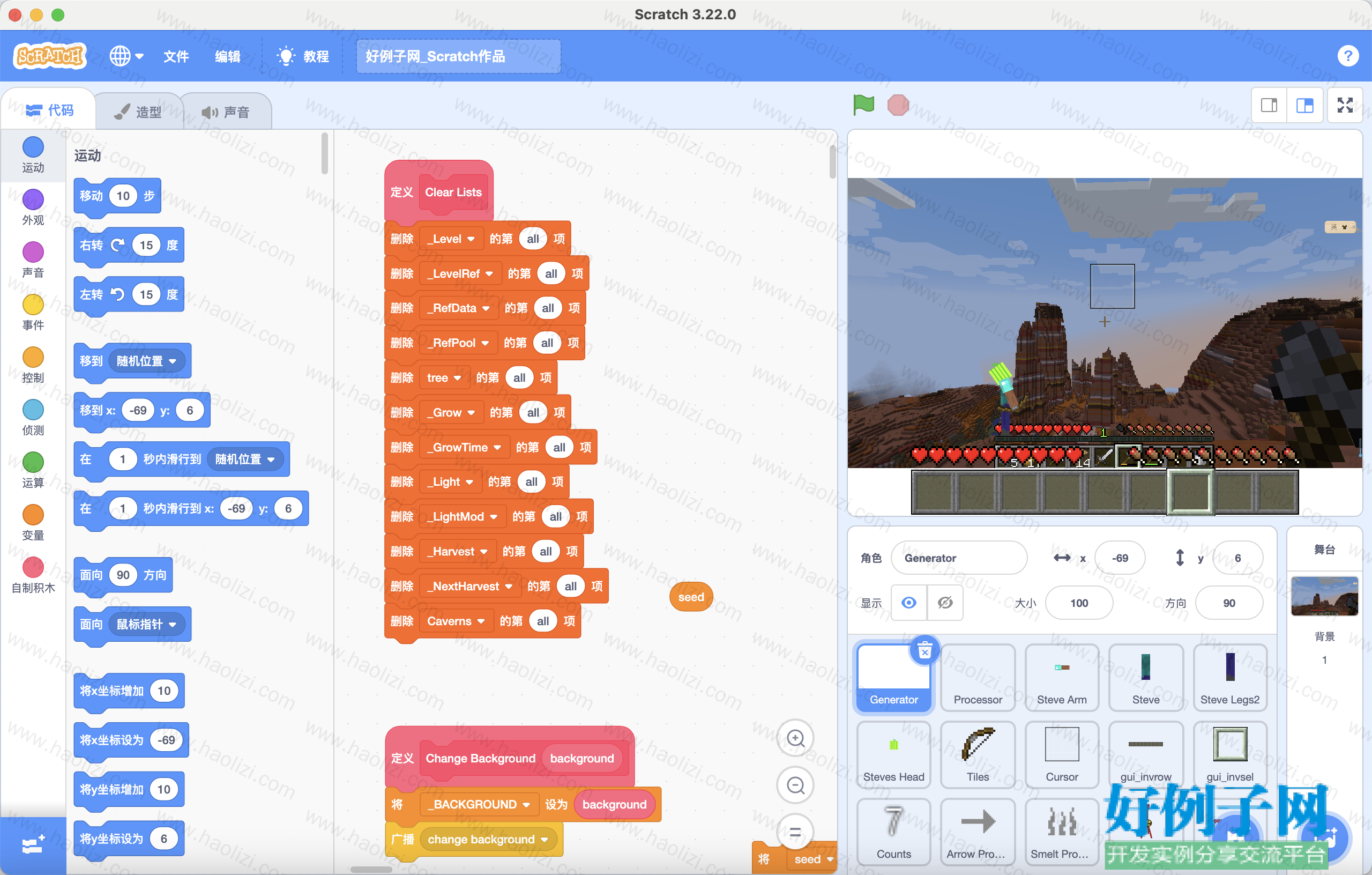Zoom in the code workspace
Viewport: 1372px width, 875px height.
(795, 738)
